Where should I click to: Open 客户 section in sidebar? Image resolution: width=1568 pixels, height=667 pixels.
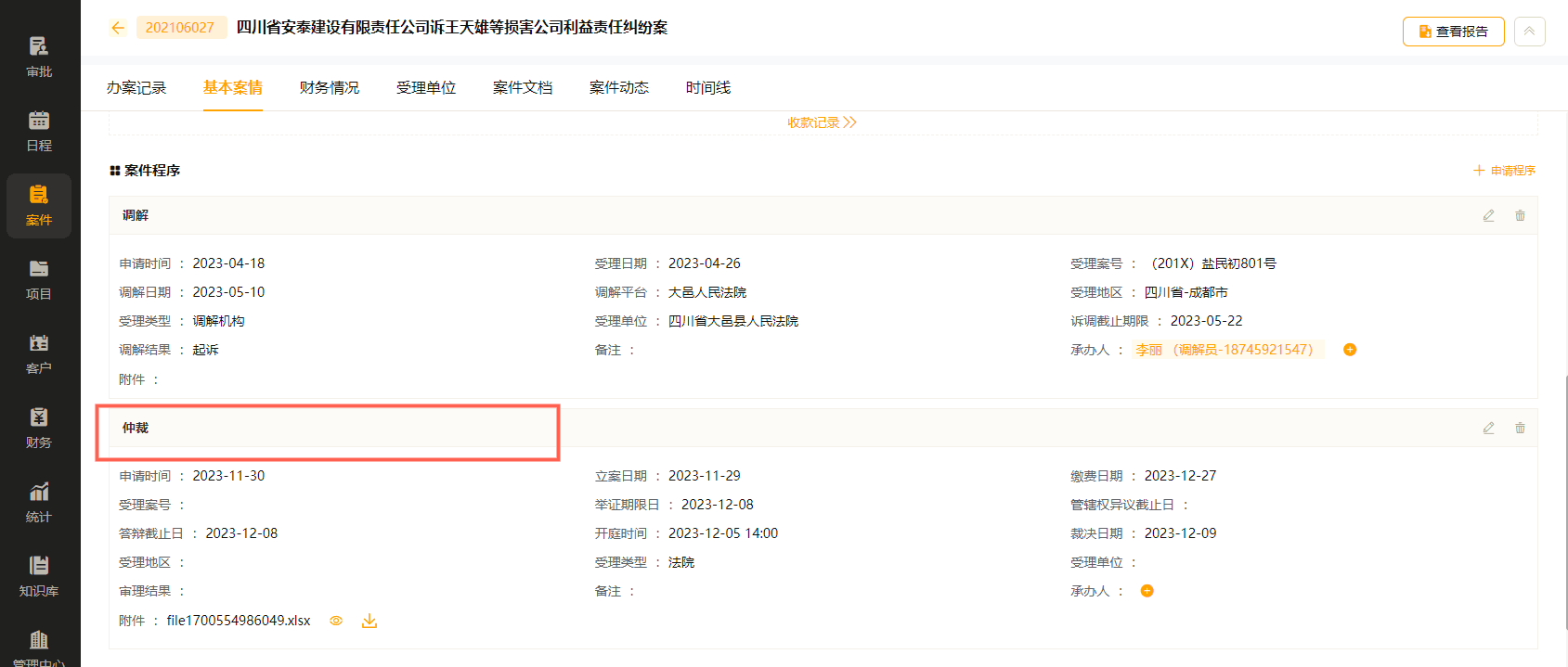click(39, 353)
